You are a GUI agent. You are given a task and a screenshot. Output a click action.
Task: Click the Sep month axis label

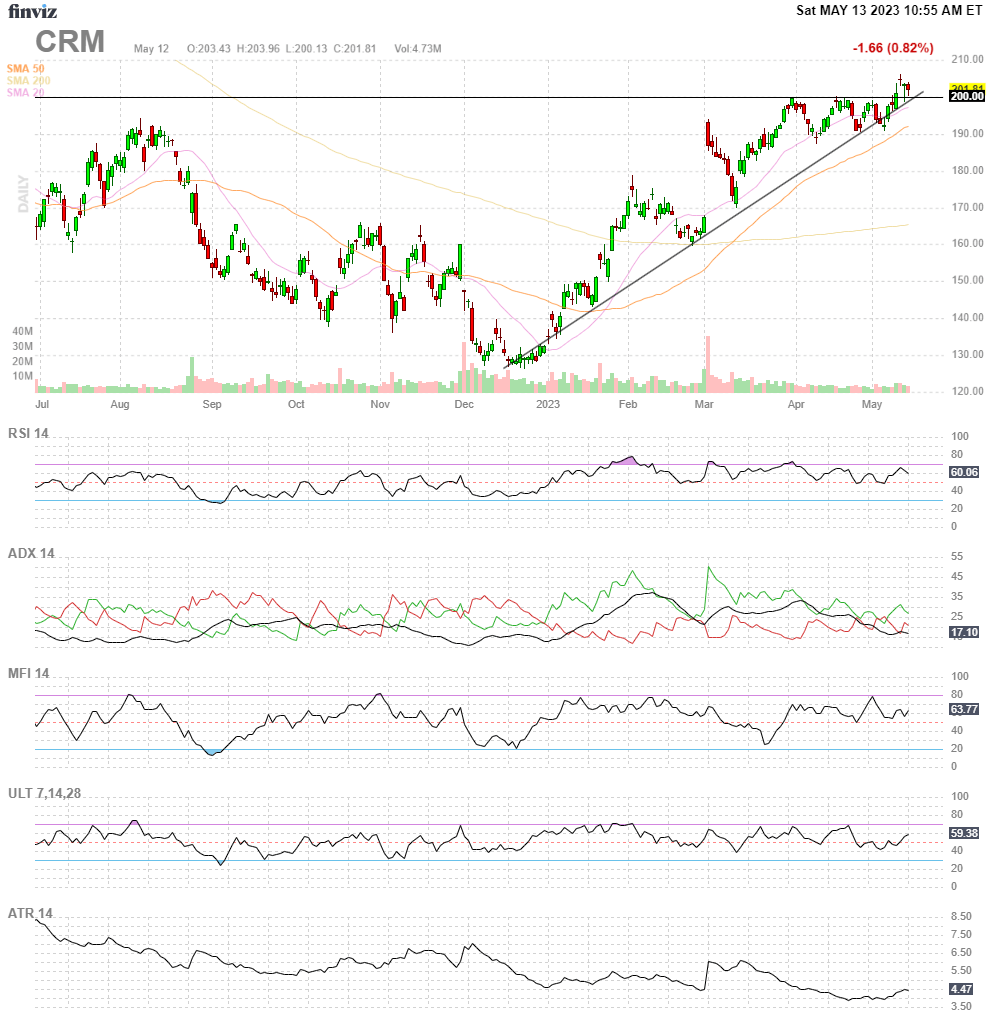click(x=212, y=404)
